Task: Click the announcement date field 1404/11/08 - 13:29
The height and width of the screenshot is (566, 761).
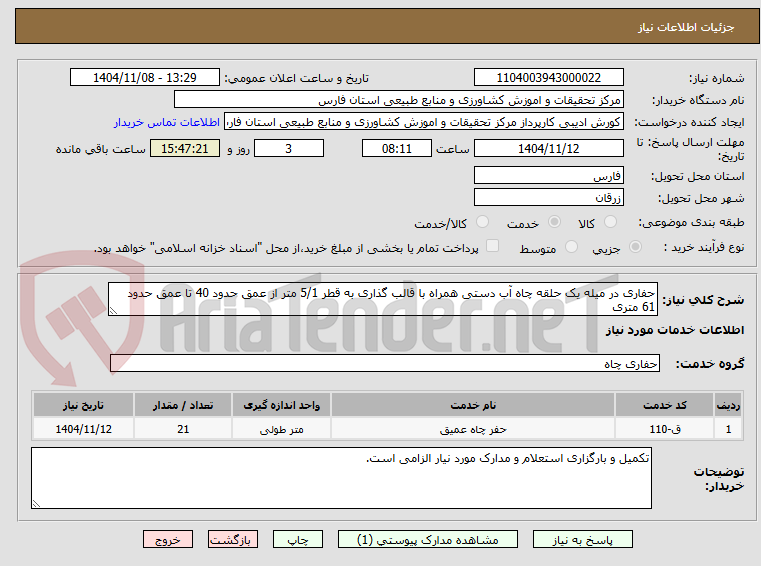Action: tap(145, 78)
